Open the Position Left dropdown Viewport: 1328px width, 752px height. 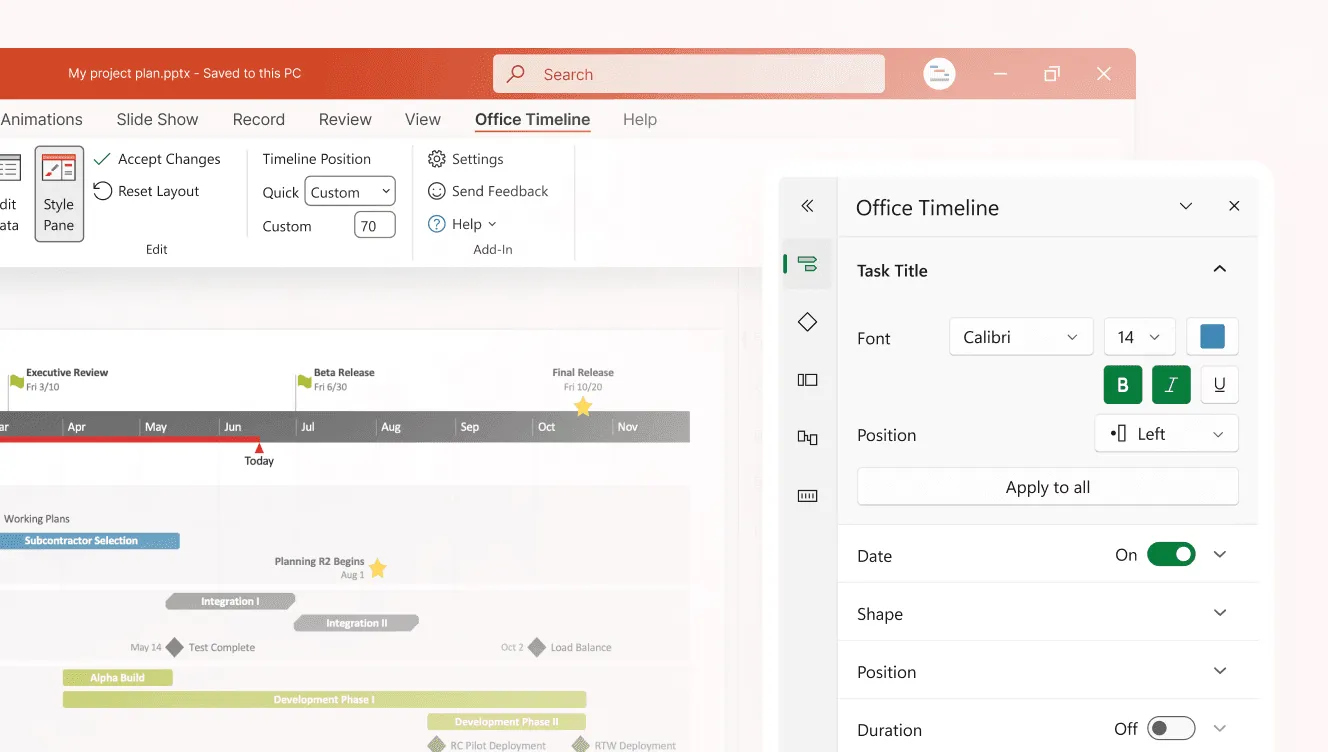coord(1166,434)
